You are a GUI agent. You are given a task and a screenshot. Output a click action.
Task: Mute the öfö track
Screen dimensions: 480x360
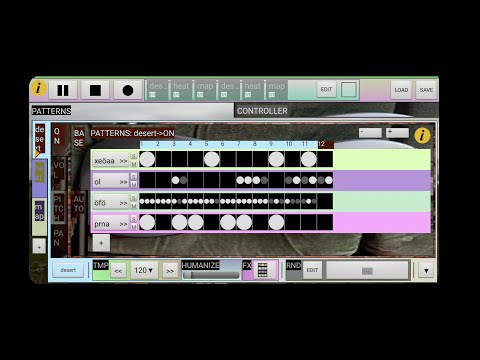point(133,206)
